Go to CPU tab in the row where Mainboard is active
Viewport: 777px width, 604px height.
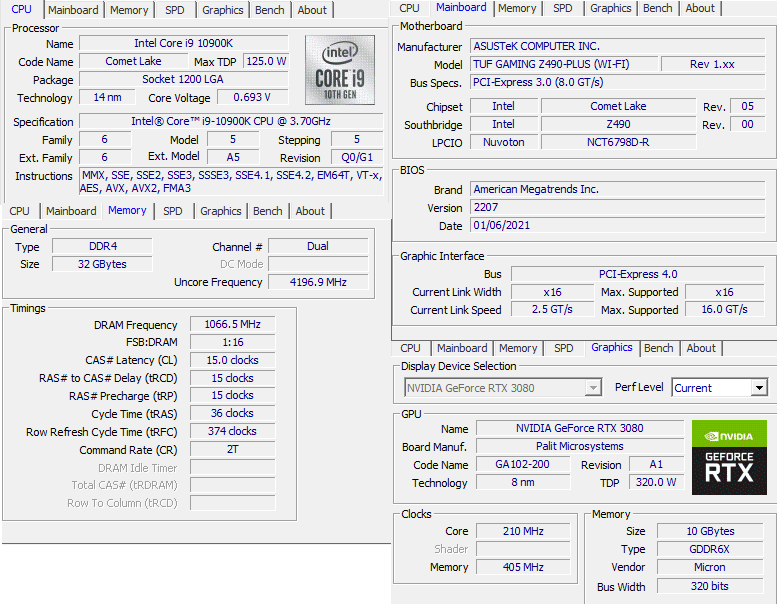point(409,8)
